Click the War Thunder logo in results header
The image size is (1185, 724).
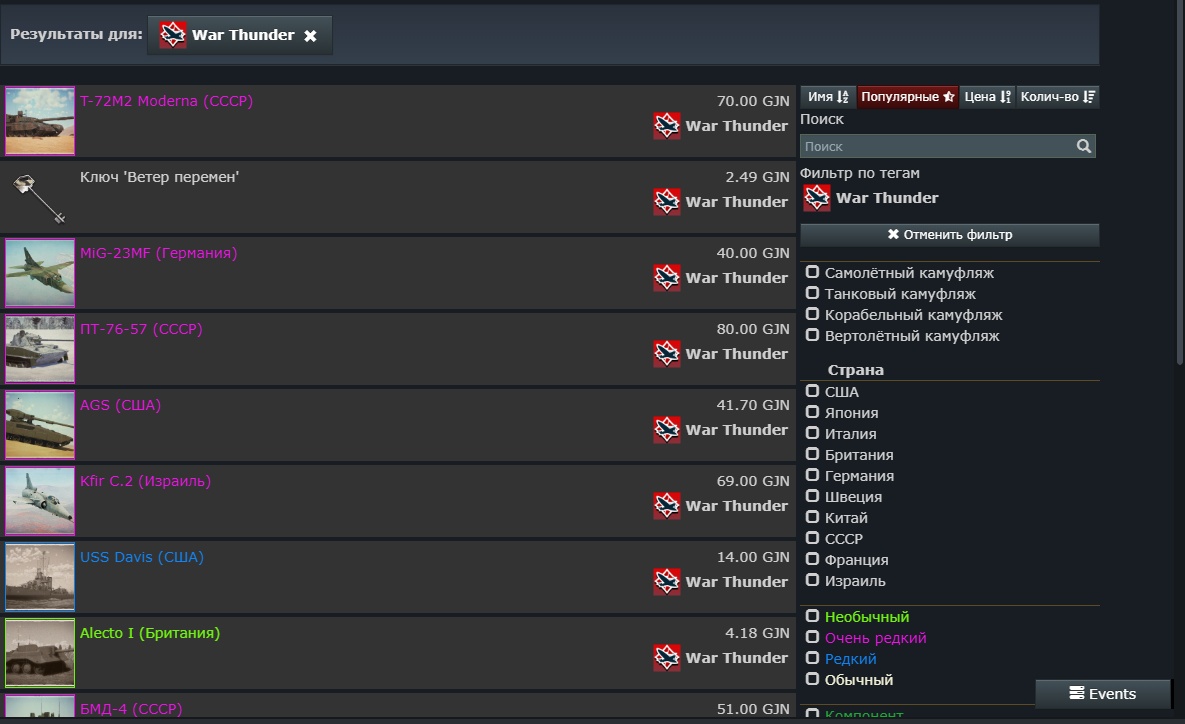tap(173, 35)
